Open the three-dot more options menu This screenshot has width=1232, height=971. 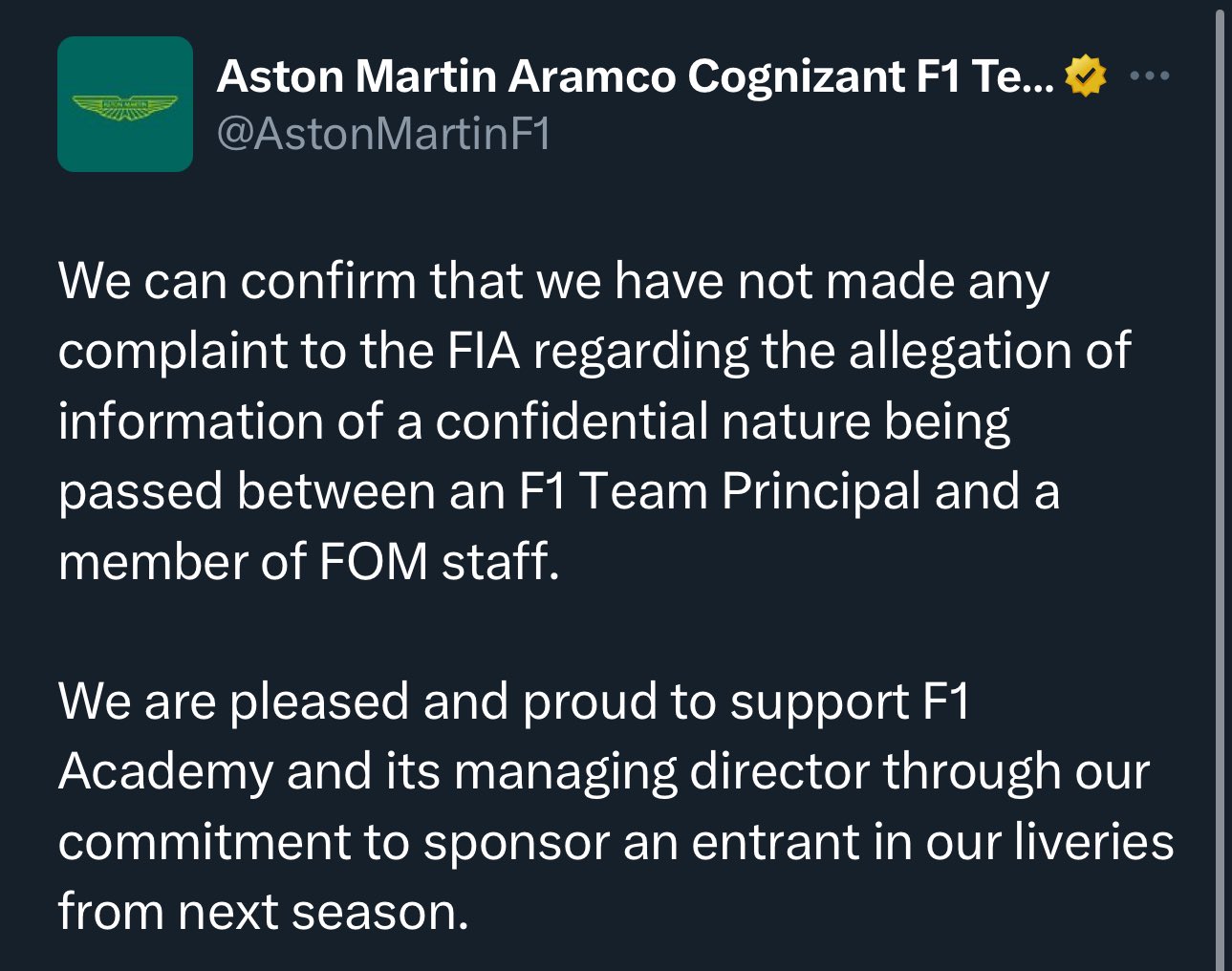[1150, 76]
